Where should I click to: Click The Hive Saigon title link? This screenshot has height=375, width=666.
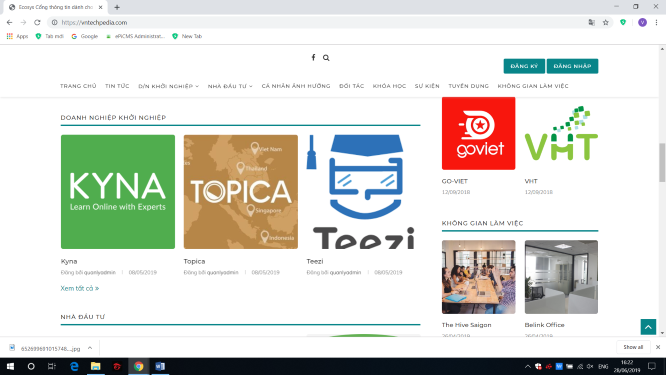(x=466, y=325)
